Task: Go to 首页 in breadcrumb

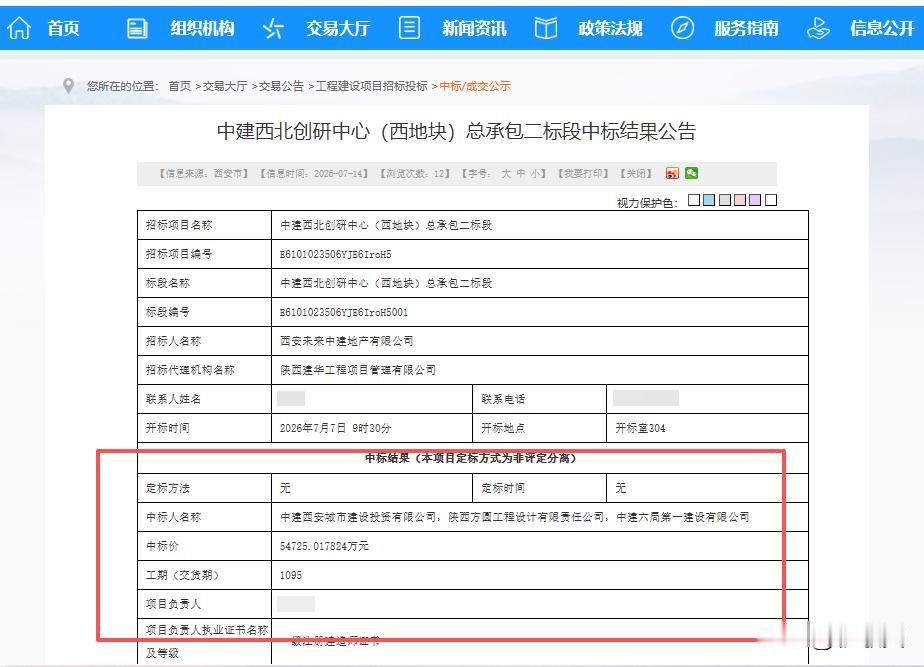Action: click(x=180, y=86)
